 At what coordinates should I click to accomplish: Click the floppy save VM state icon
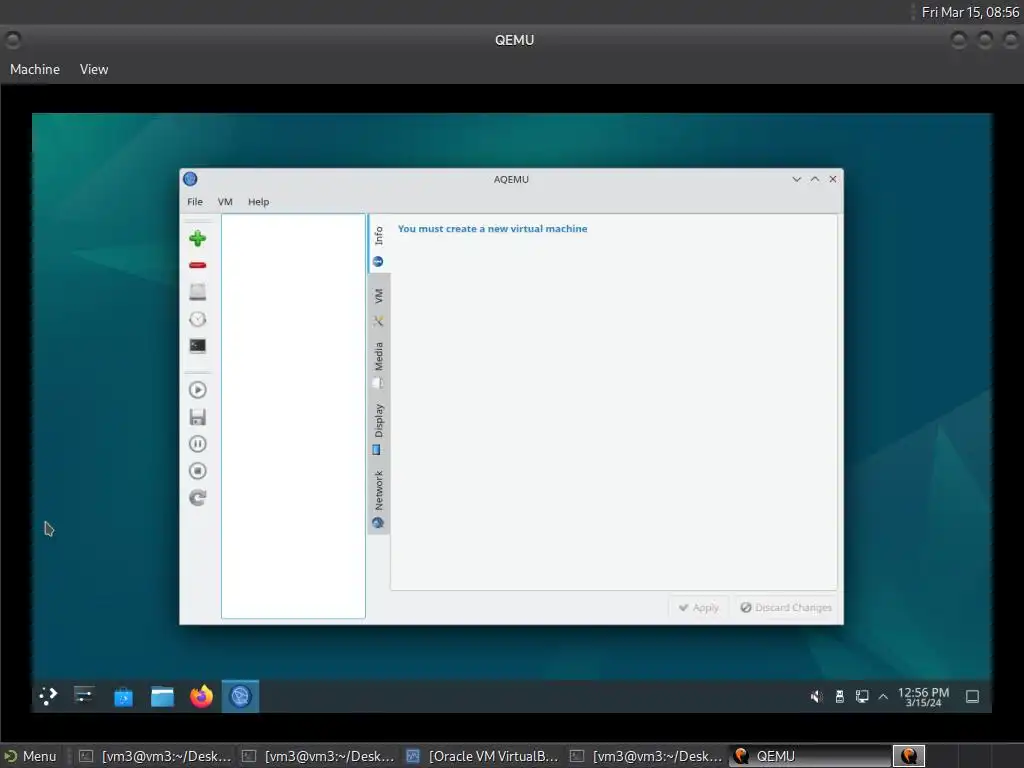coord(197,417)
